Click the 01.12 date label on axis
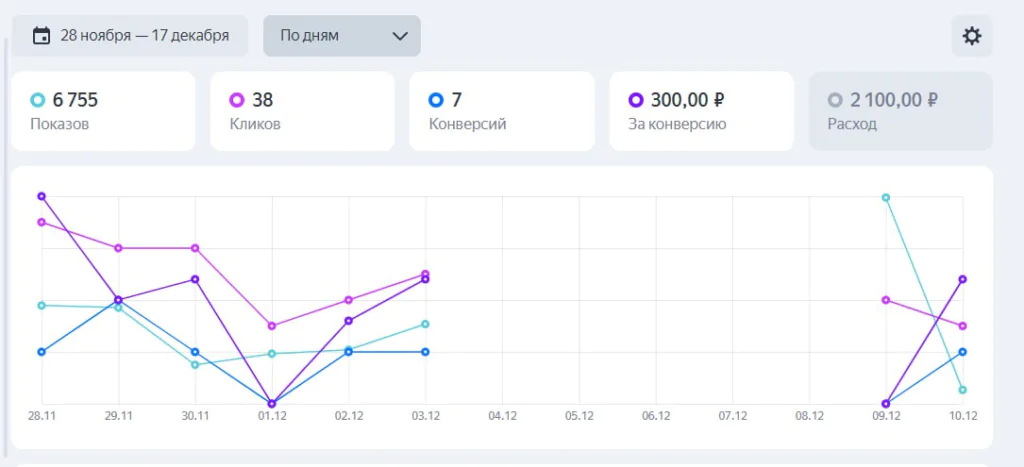 [x=272, y=416]
